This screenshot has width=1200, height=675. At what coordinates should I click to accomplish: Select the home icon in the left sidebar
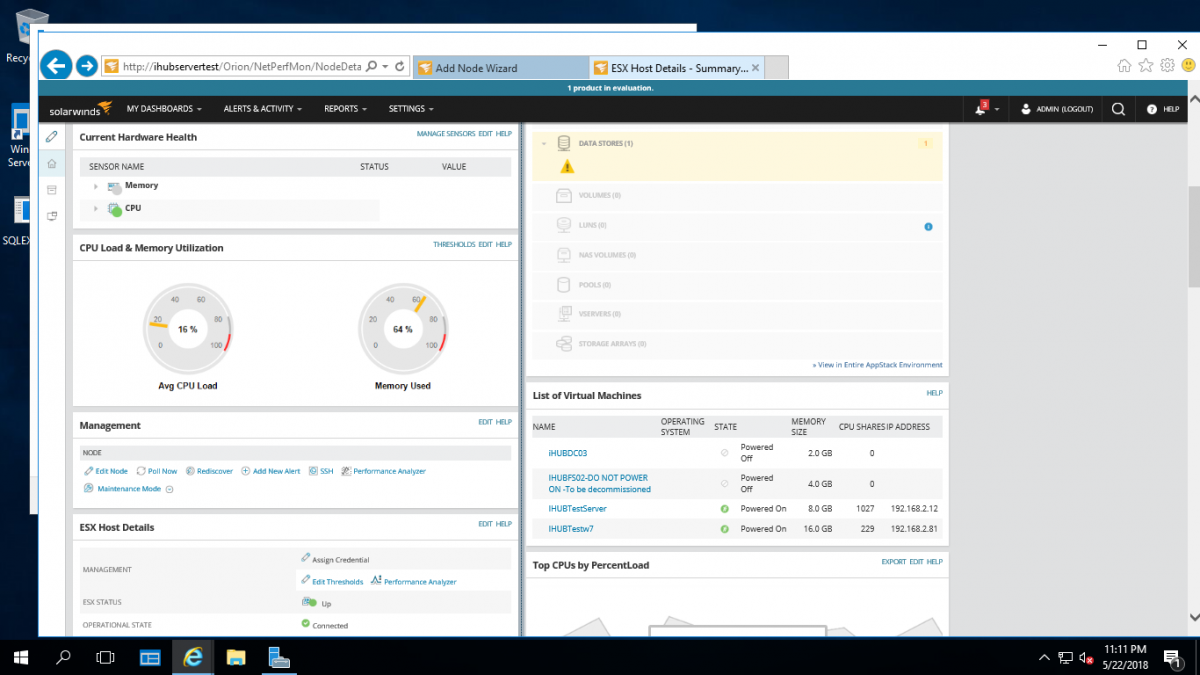click(51, 162)
